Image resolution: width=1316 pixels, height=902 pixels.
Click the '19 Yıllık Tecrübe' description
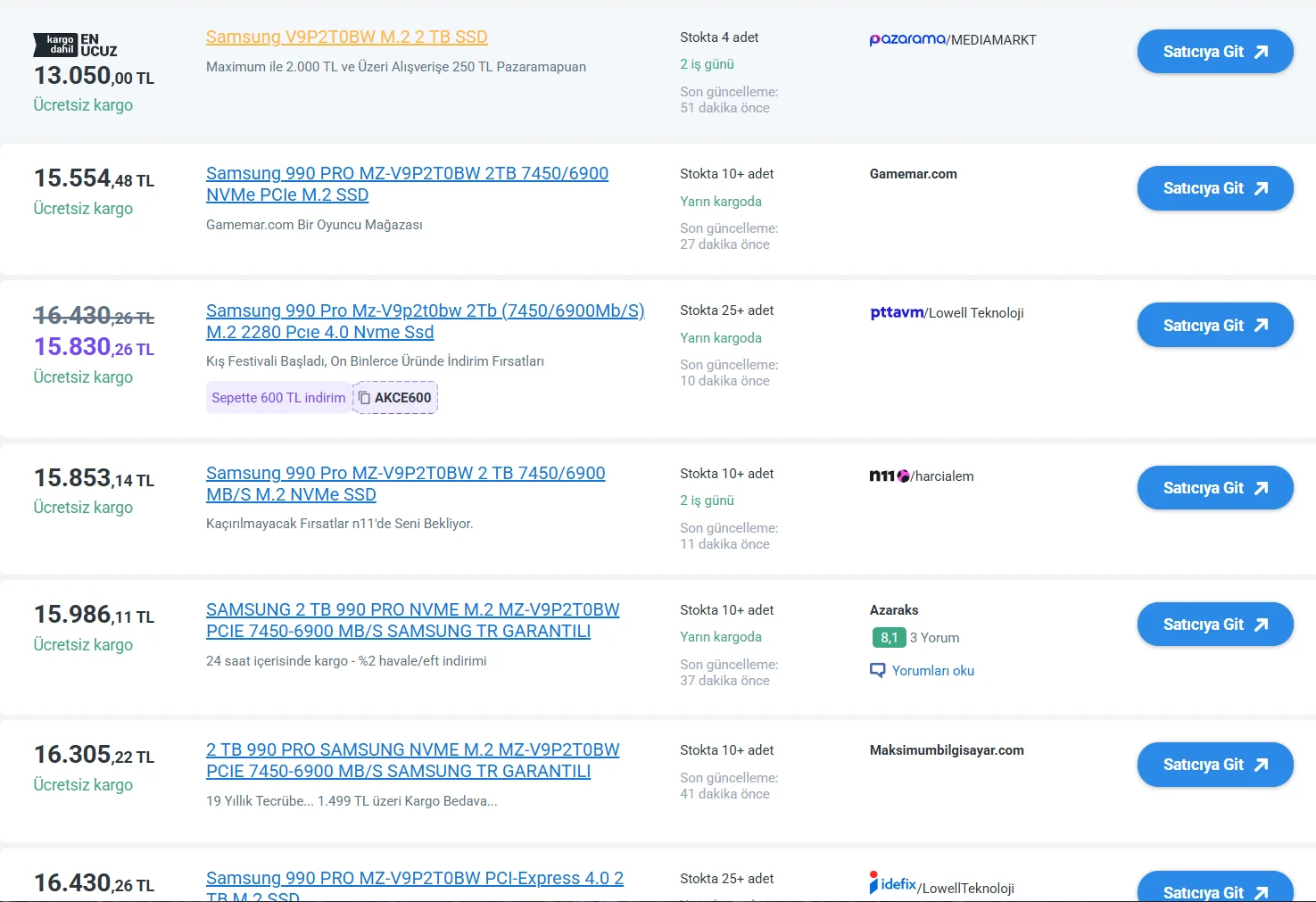pyautogui.click(x=352, y=801)
